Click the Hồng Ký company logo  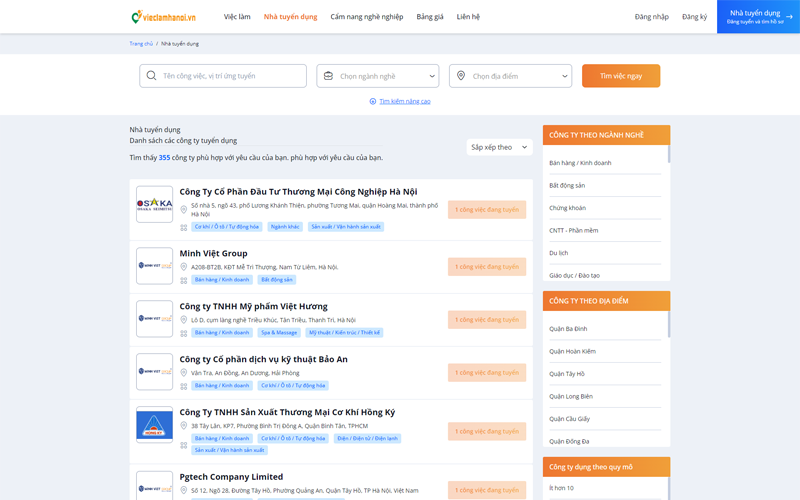click(154, 424)
